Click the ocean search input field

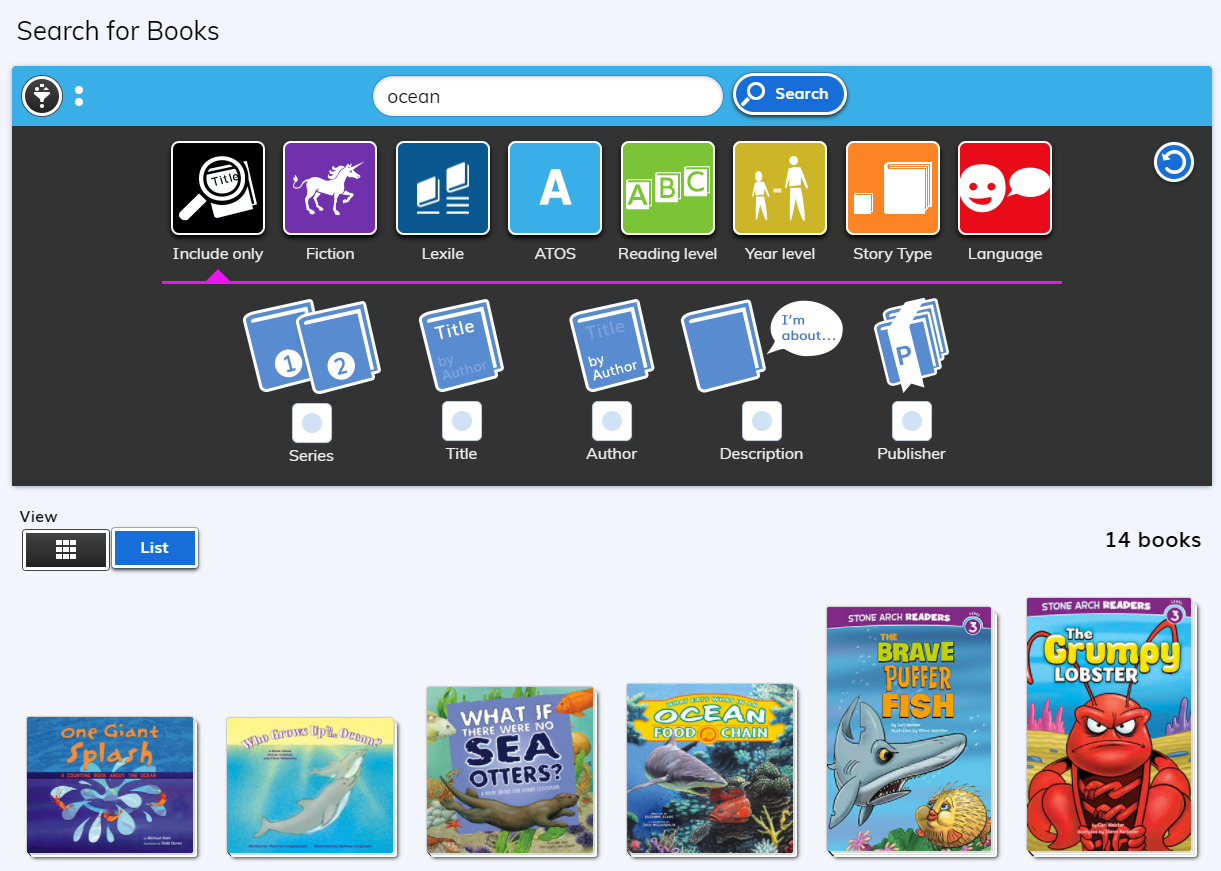(547, 96)
